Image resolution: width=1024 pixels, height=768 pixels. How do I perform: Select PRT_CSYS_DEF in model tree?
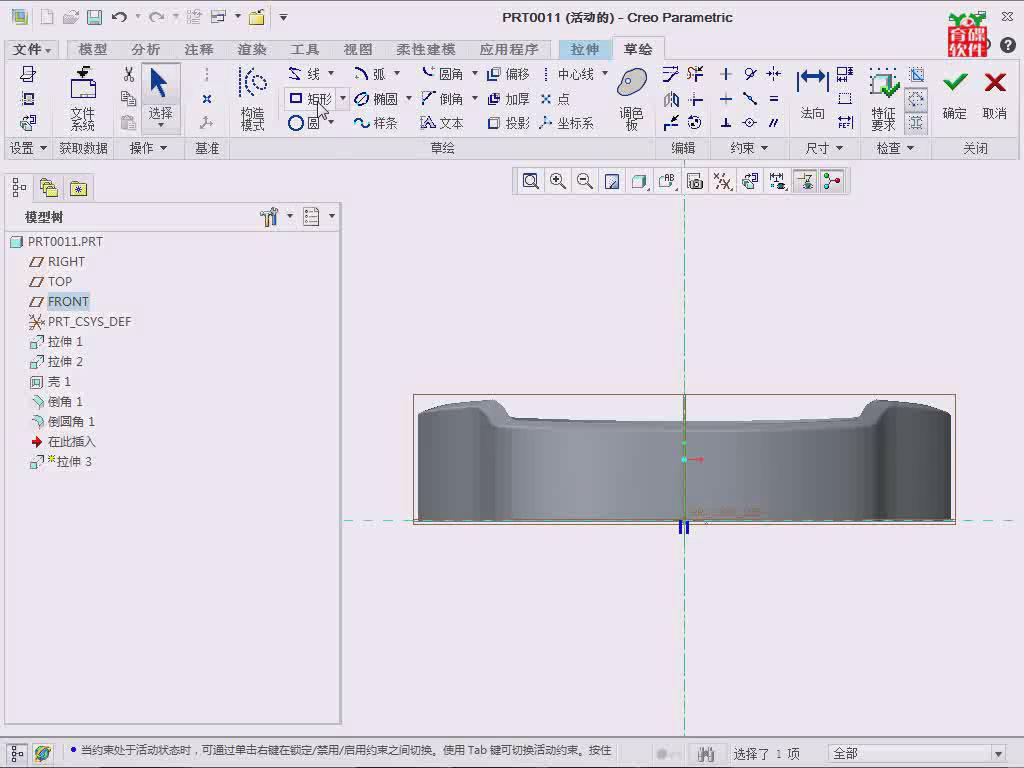[80, 321]
